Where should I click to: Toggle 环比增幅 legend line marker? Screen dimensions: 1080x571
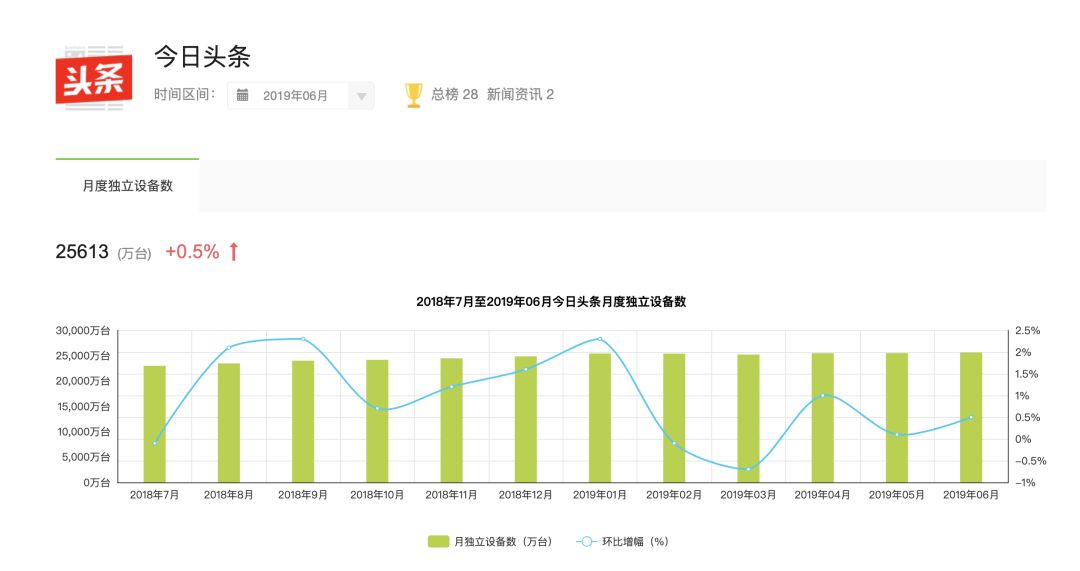pos(586,541)
